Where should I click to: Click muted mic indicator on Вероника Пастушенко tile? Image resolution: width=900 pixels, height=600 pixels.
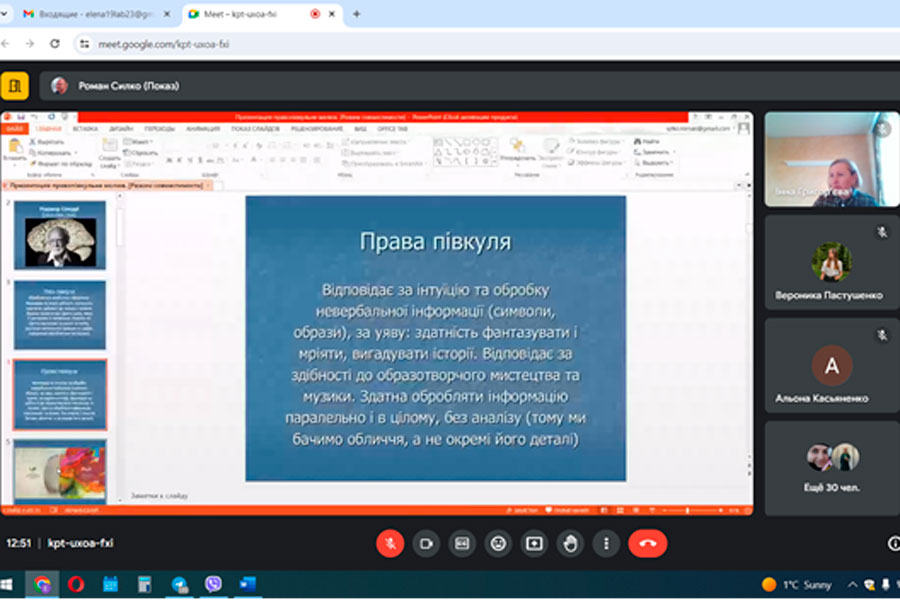click(x=882, y=232)
